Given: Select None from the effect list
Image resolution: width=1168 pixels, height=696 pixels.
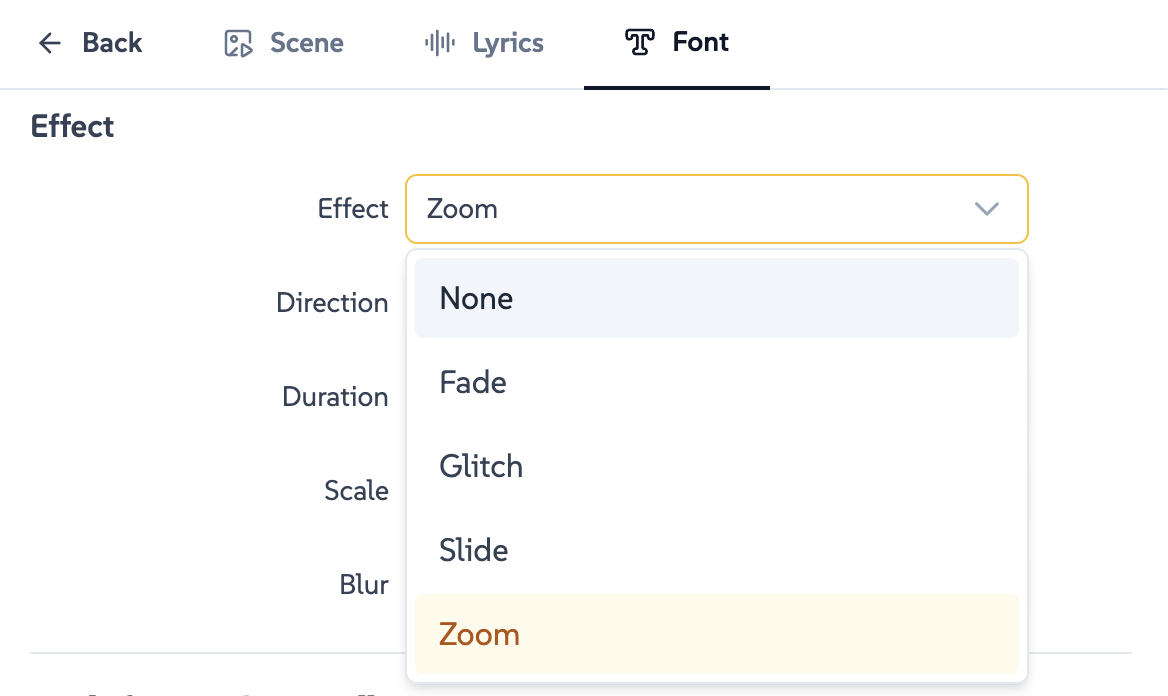Looking at the screenshot, I should 716,298.
